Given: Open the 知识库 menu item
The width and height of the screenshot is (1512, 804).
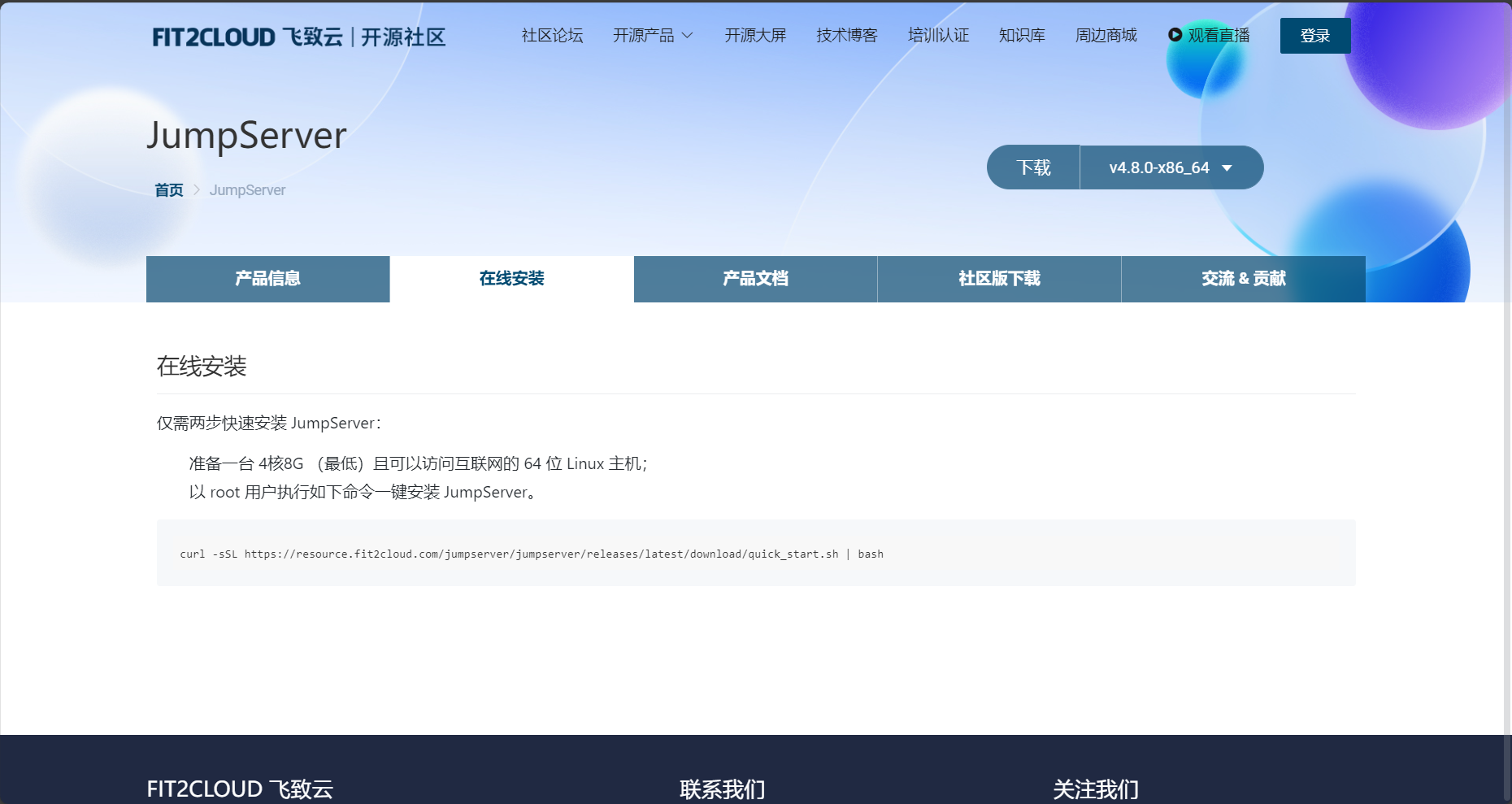Looking at the screenshot, I should pyautogui.click(x=1021, y=35).
